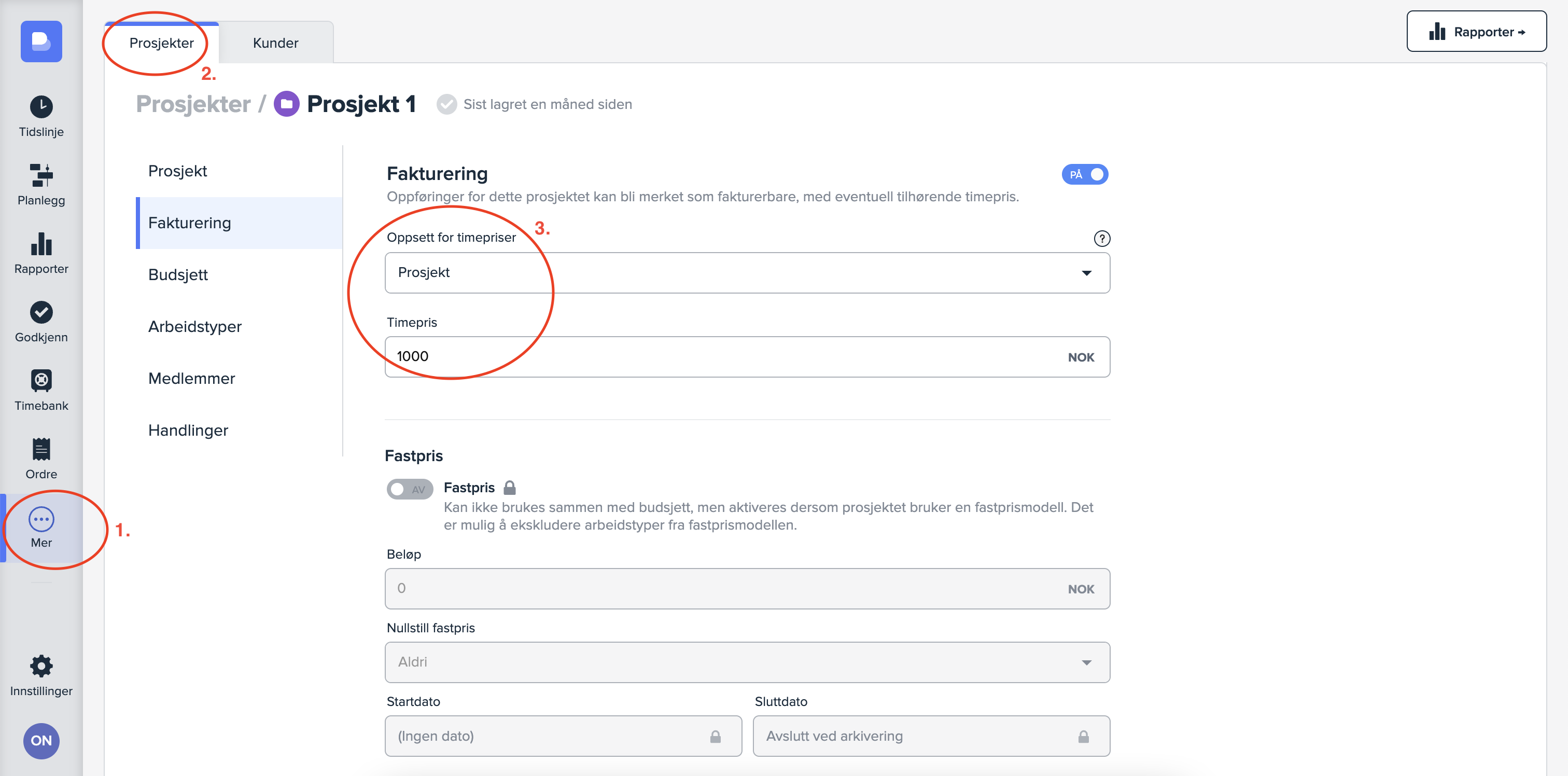1568x776 pixels.
Task: Open the Planlegg sidebar icon
Action: pyautogui.click(x=41, y=185)
